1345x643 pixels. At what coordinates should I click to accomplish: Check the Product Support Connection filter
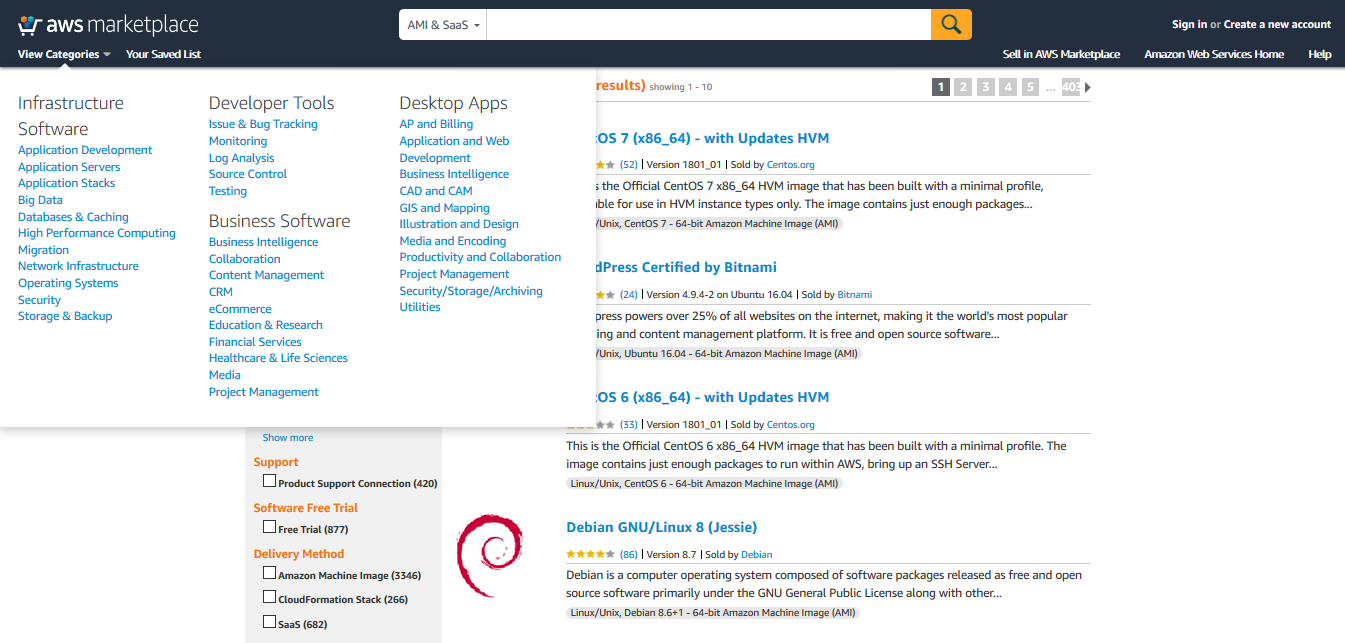(x=269, y=482)
